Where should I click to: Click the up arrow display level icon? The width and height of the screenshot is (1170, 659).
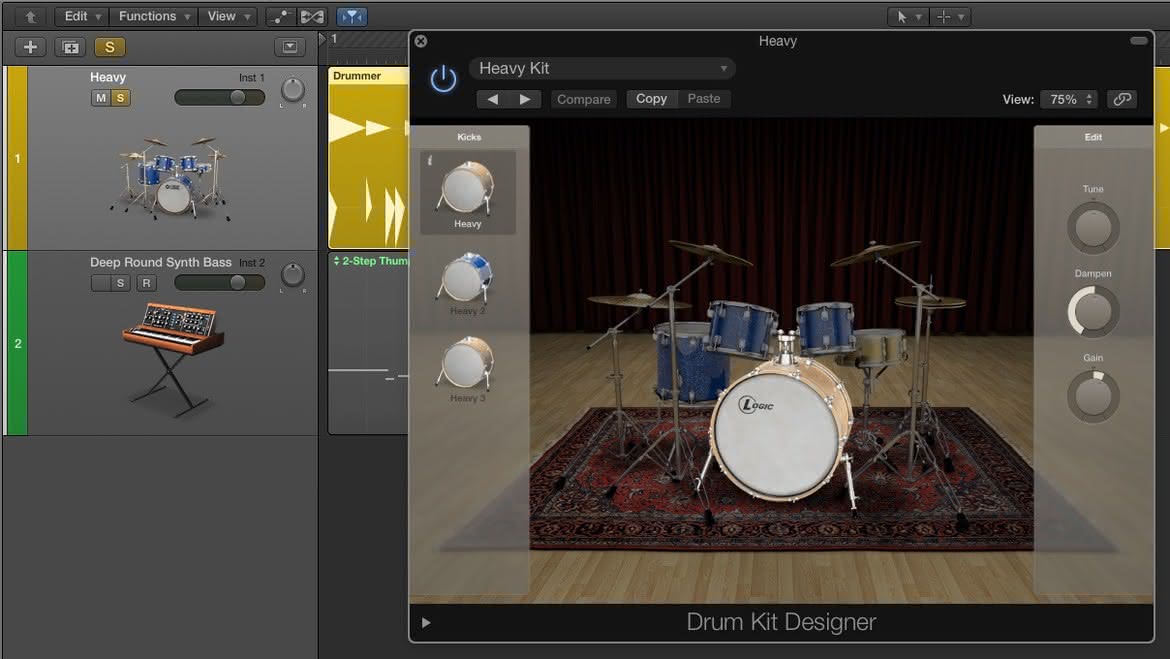click(31, 16)
